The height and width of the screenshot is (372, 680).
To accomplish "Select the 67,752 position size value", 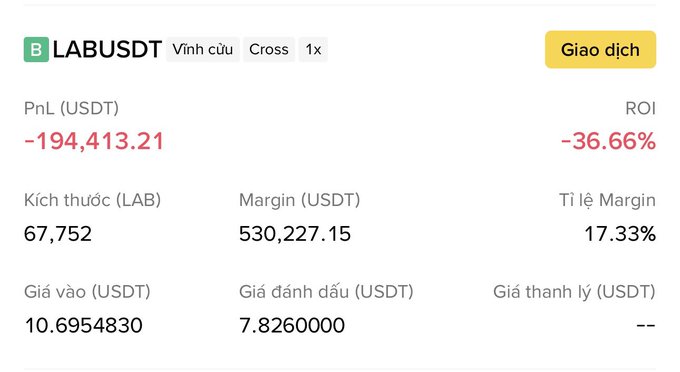I will click(x=58, y=234).
